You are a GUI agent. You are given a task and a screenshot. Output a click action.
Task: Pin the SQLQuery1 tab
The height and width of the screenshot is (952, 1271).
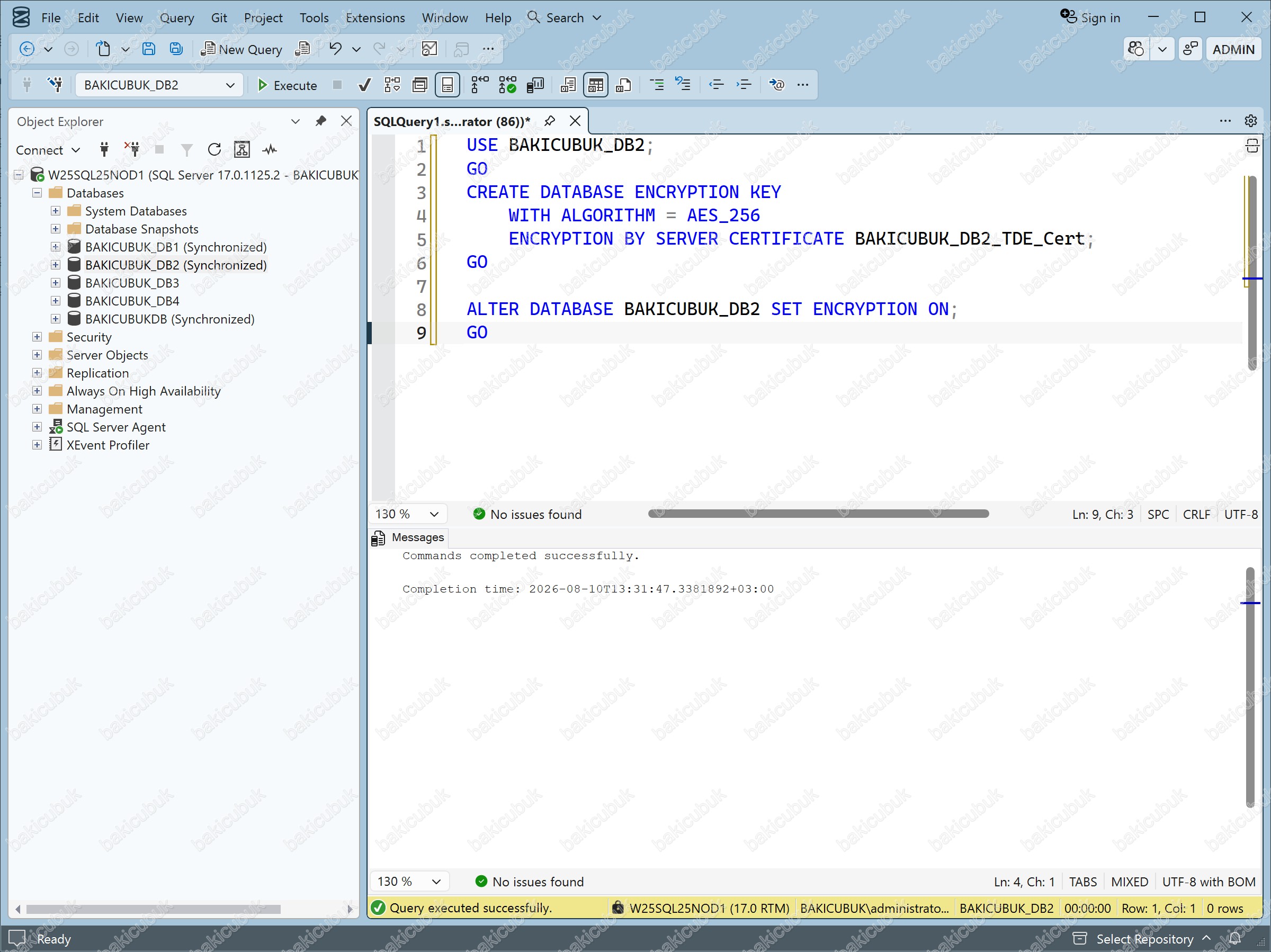(549, 121)
